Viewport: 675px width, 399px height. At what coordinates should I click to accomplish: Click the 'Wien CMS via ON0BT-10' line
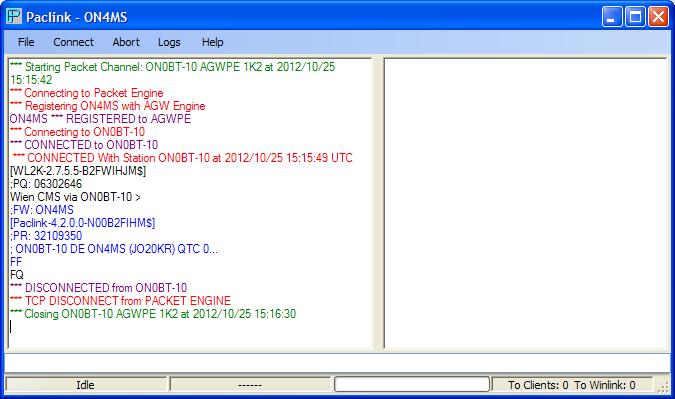pyautogui.click(x=75, y=197)
